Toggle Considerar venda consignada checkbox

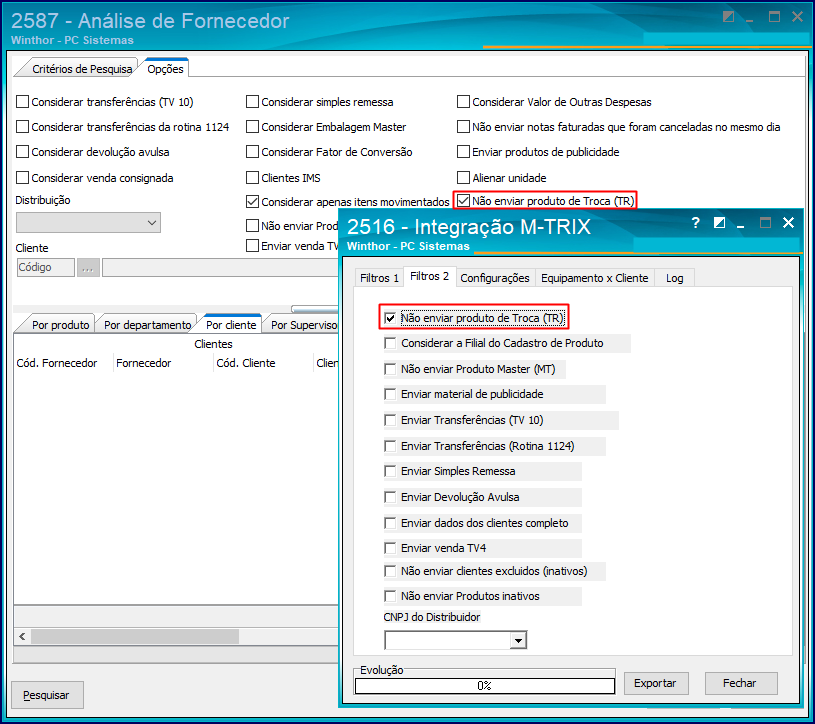pyautogui.click(x=22, y=177)
